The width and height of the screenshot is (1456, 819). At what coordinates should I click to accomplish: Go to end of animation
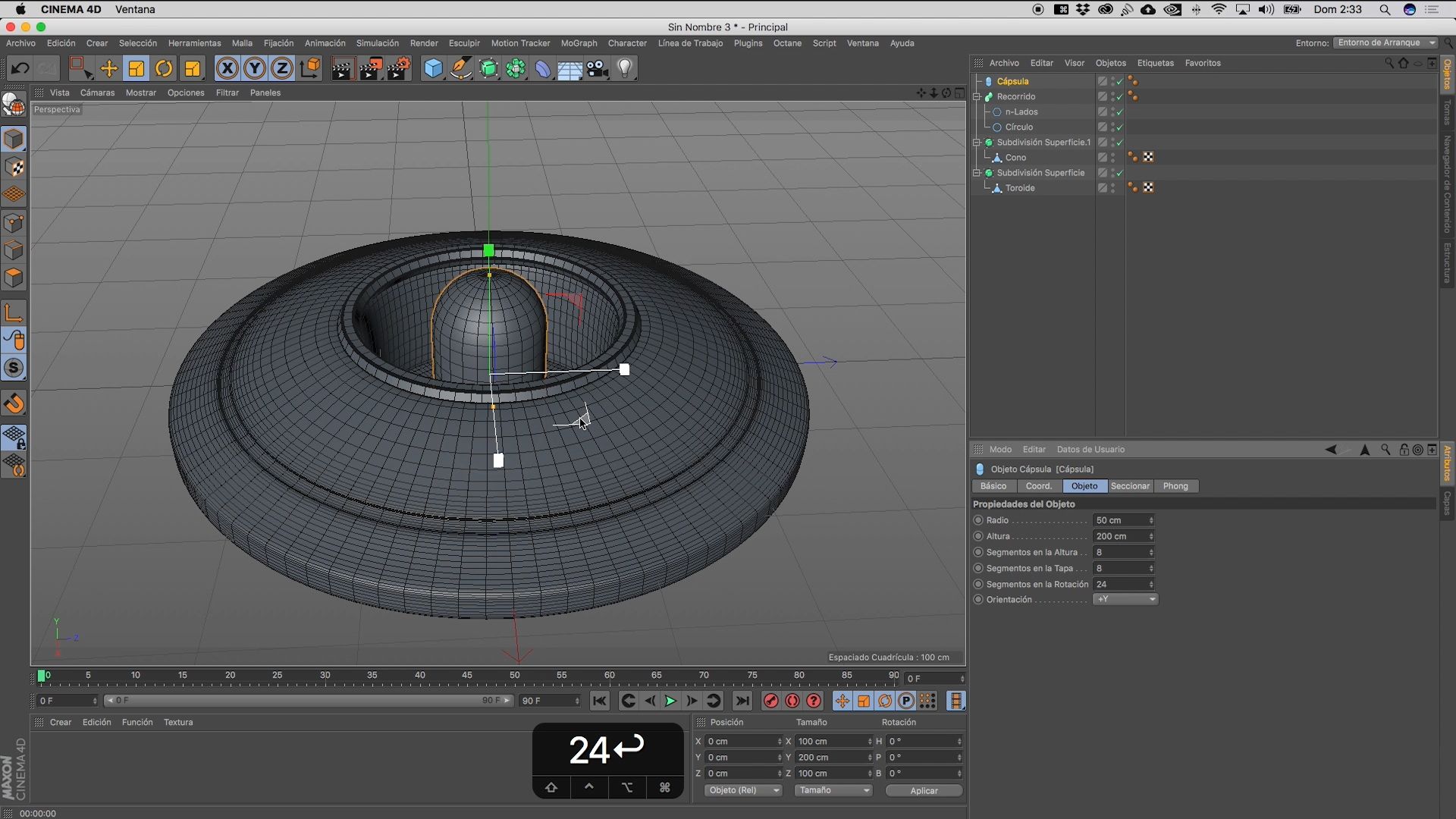coord(742,701)
